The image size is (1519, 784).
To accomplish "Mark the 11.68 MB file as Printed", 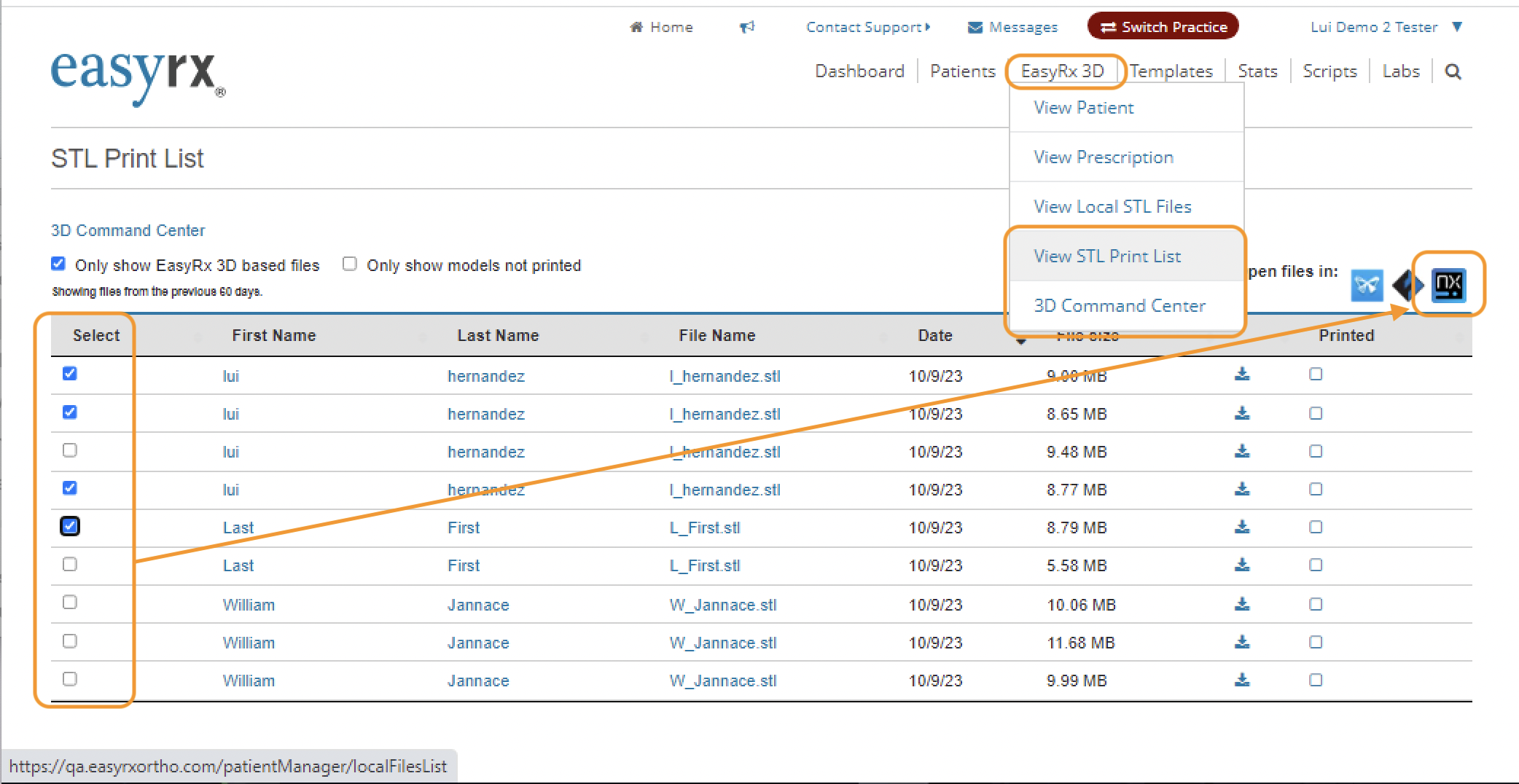I will 1316,642.
